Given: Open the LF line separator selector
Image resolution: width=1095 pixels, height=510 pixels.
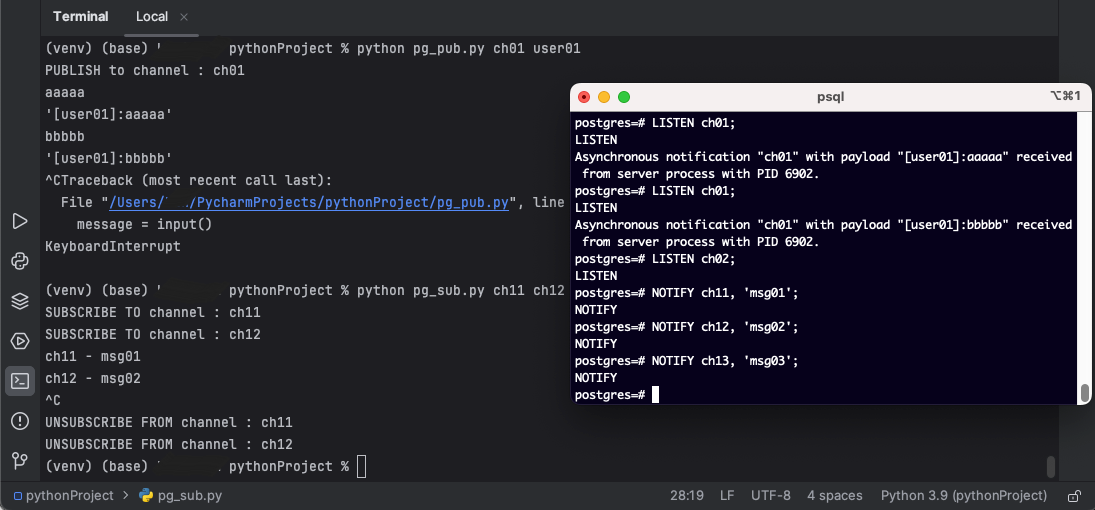Looking at the screenshot, I should pos(727,495).
